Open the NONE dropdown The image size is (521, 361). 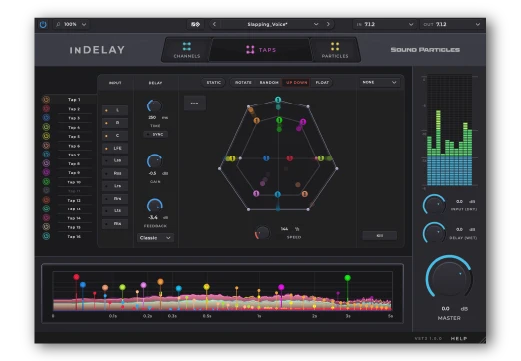point(379,82)
